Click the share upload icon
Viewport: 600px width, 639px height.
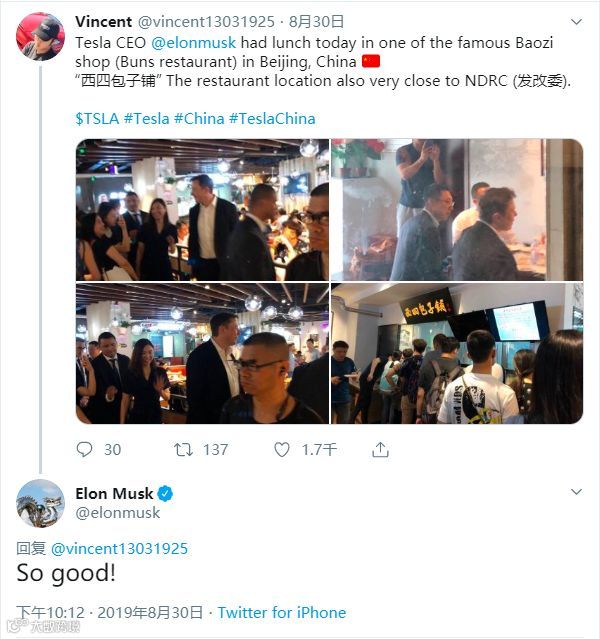[x=380, y=450]
